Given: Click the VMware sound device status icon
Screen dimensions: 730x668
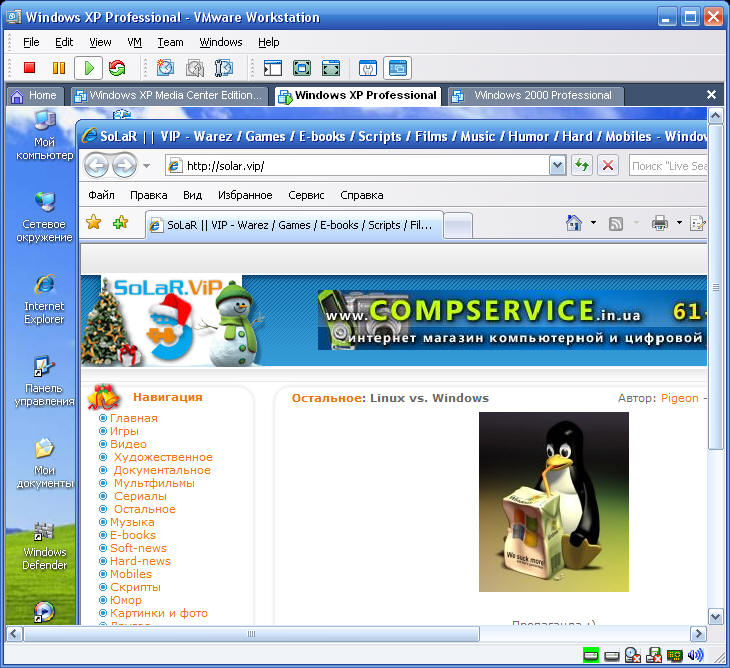Looking at the screenshot, I should pyautogui.click(x=695, y=656).
